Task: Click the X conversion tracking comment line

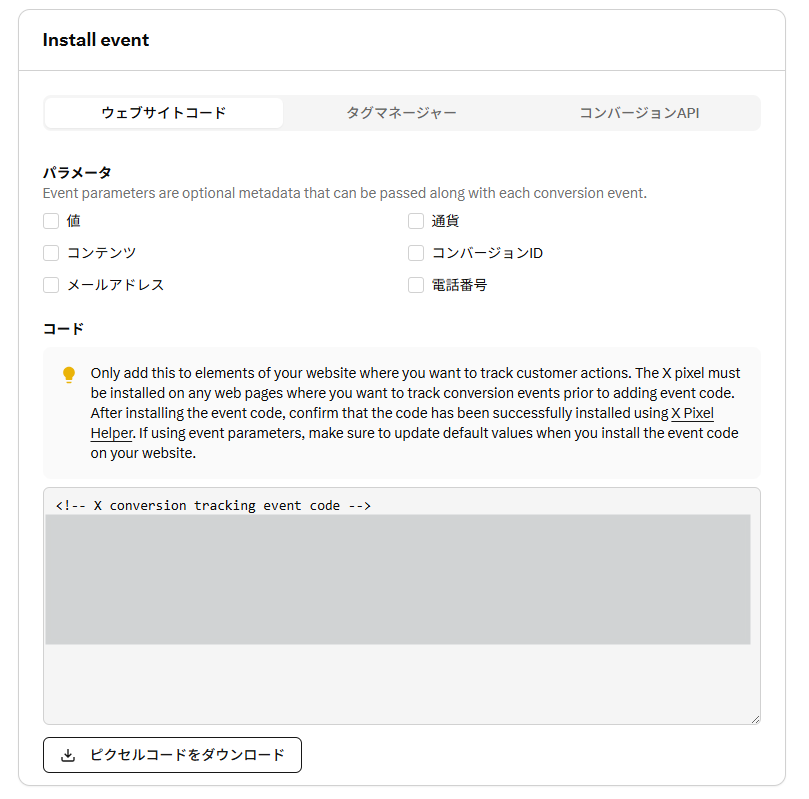Action: click(x=213, y=505)
